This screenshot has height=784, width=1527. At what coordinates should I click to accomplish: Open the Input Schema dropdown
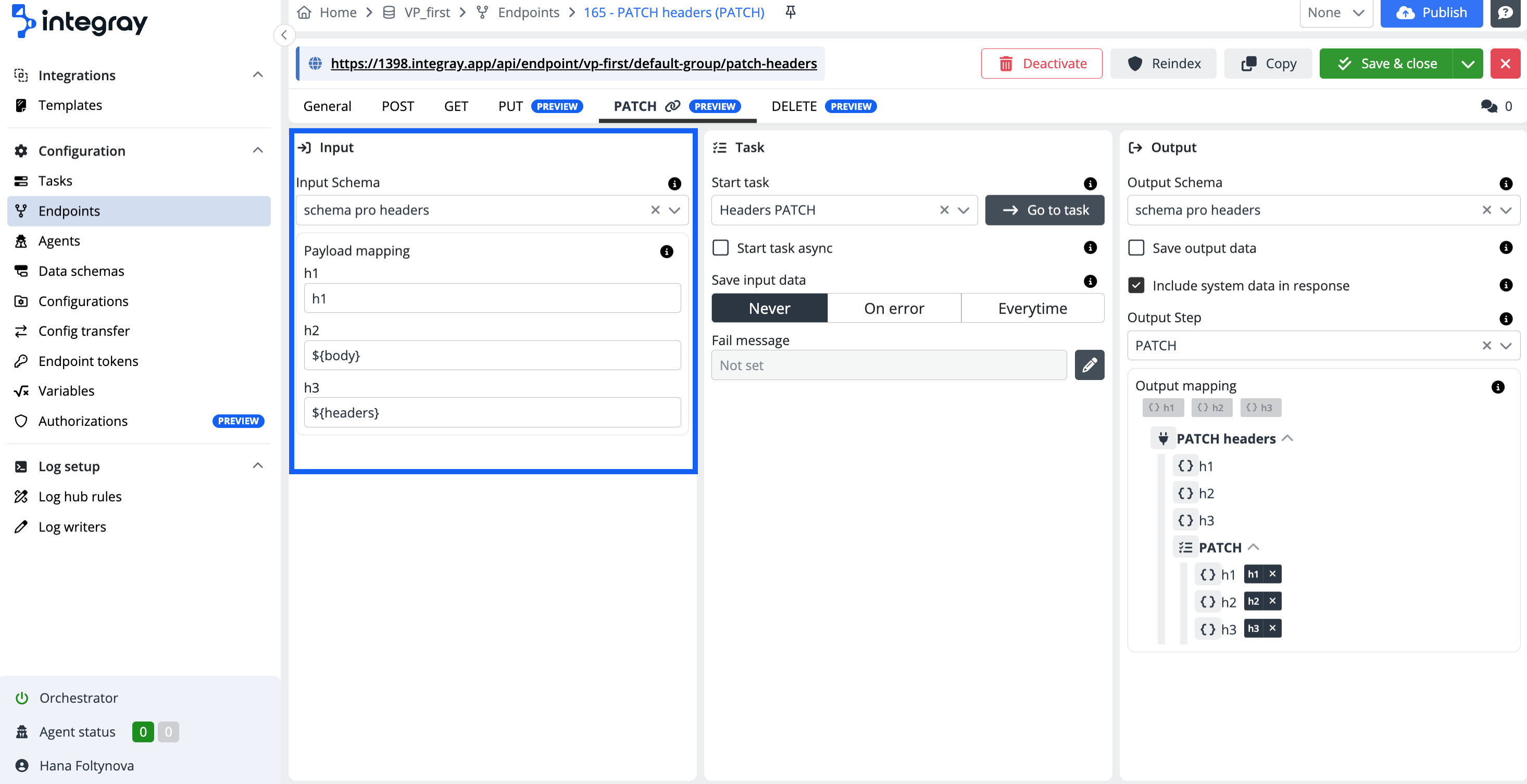tap(674, 210)
